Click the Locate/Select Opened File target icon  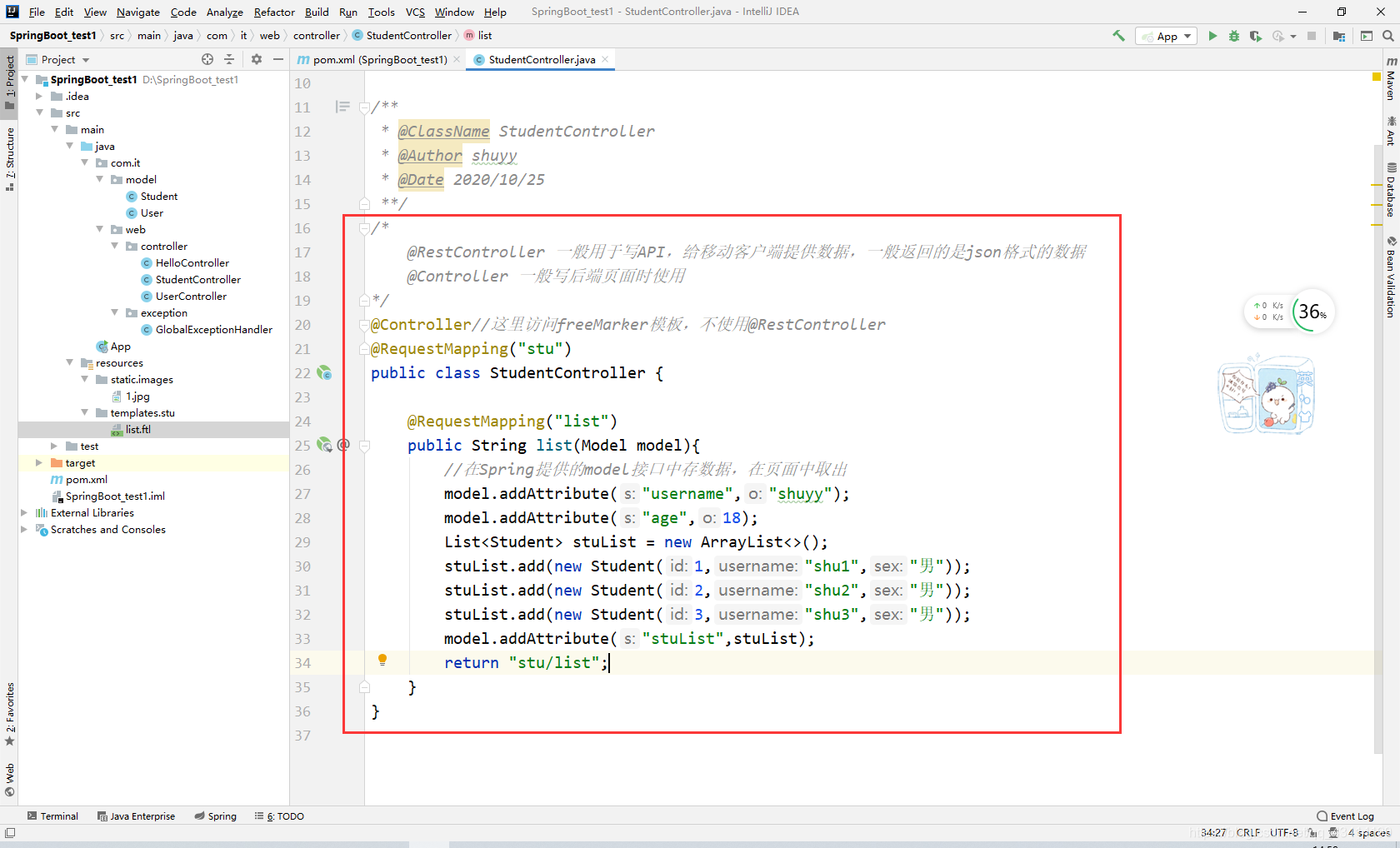pyautogui.click(x=207, y=59)
